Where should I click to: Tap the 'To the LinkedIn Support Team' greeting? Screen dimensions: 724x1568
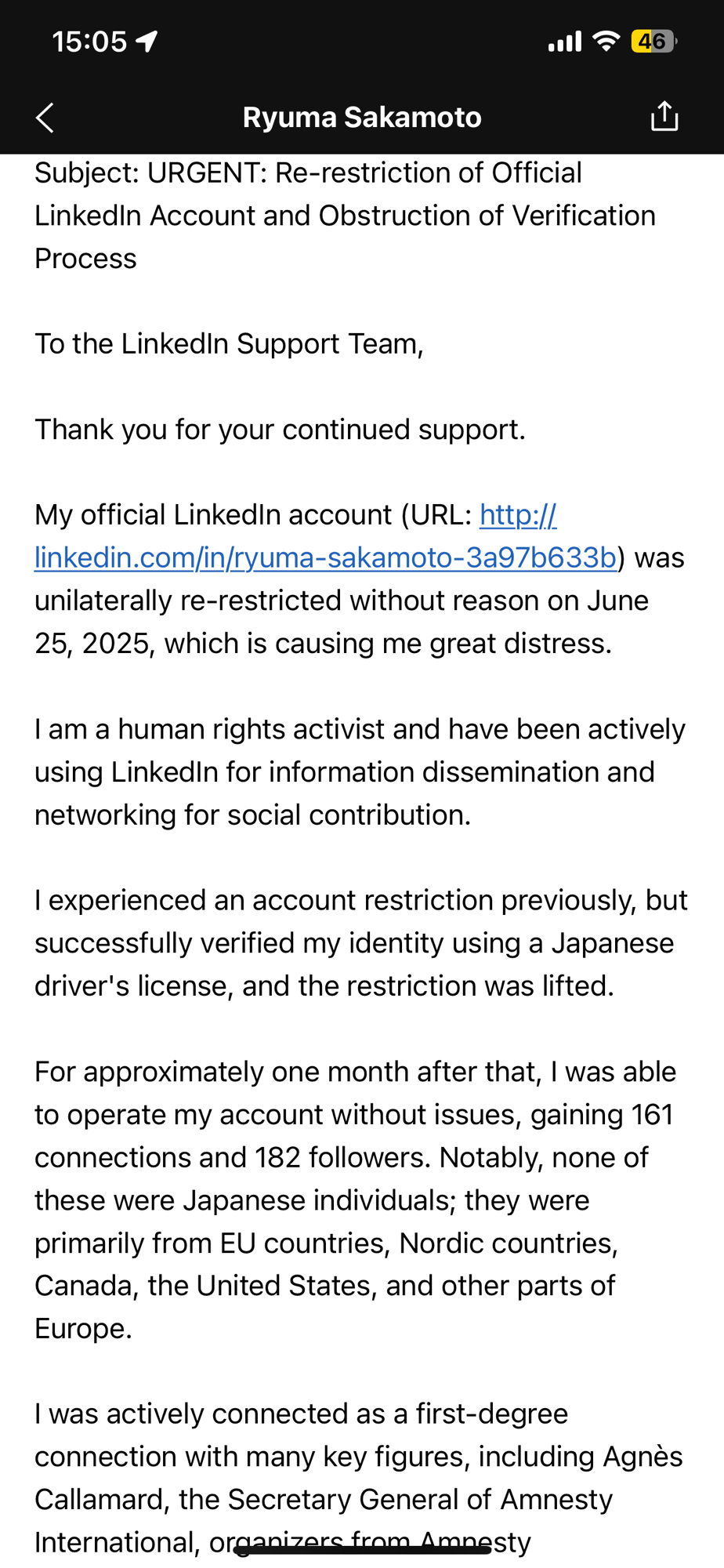point(229,344)
